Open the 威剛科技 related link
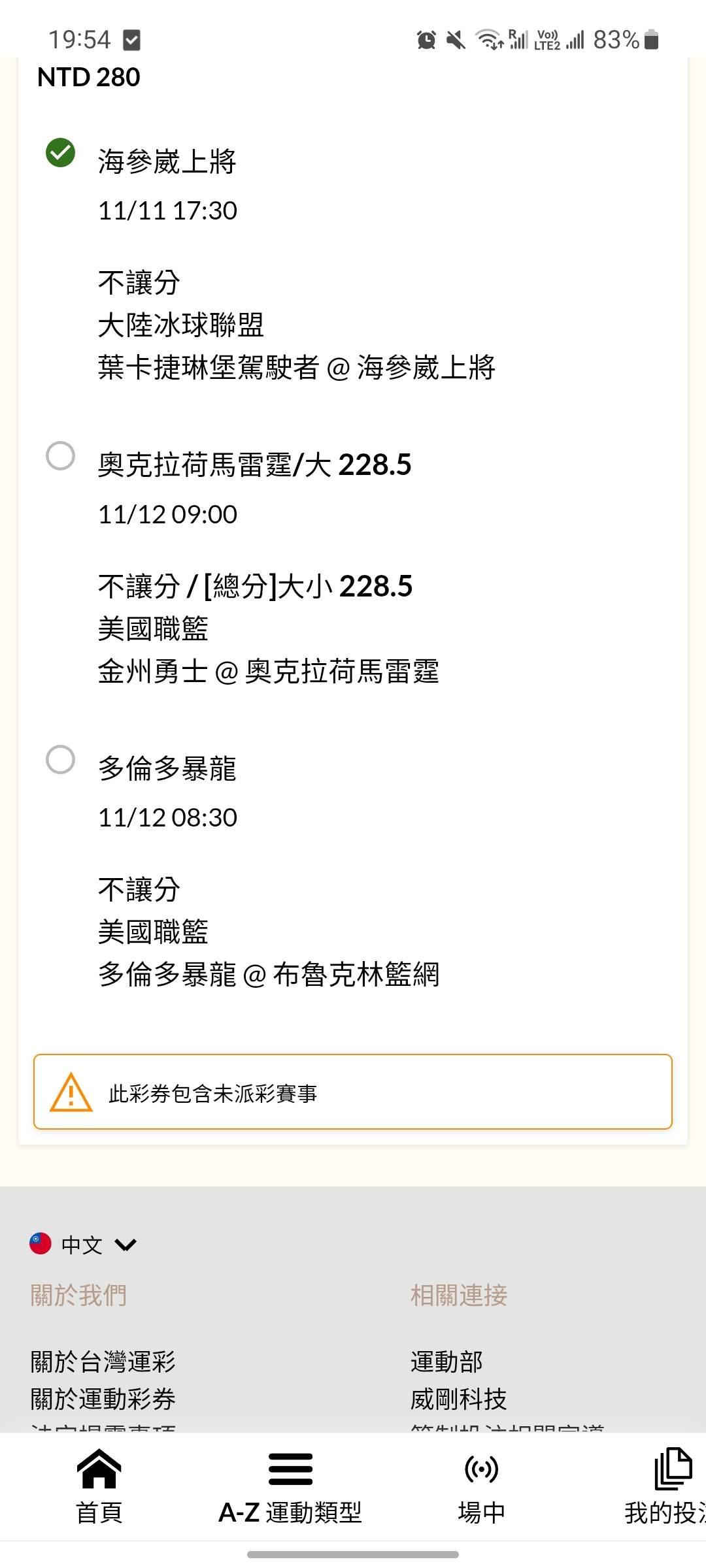Image resolution: width=706 pixels, height=1568 pixels. [459, 1399]
